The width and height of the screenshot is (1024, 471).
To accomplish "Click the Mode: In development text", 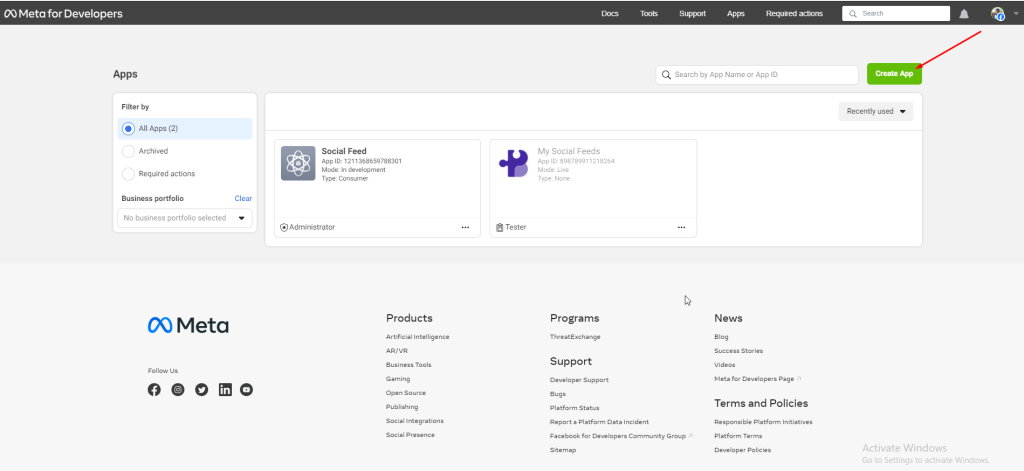I will tap(353, 170).
